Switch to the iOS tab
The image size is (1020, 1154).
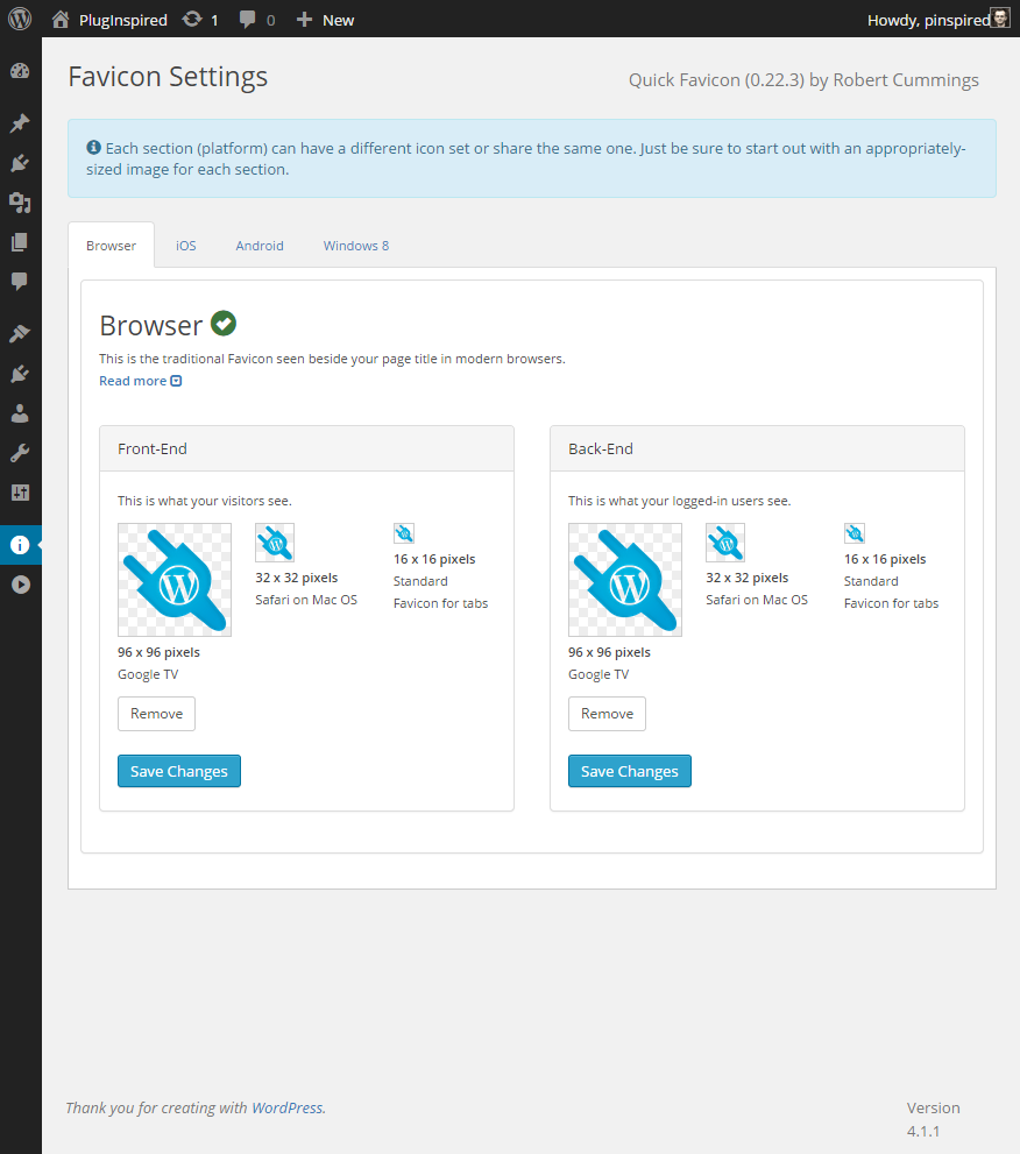coord(185,245)
